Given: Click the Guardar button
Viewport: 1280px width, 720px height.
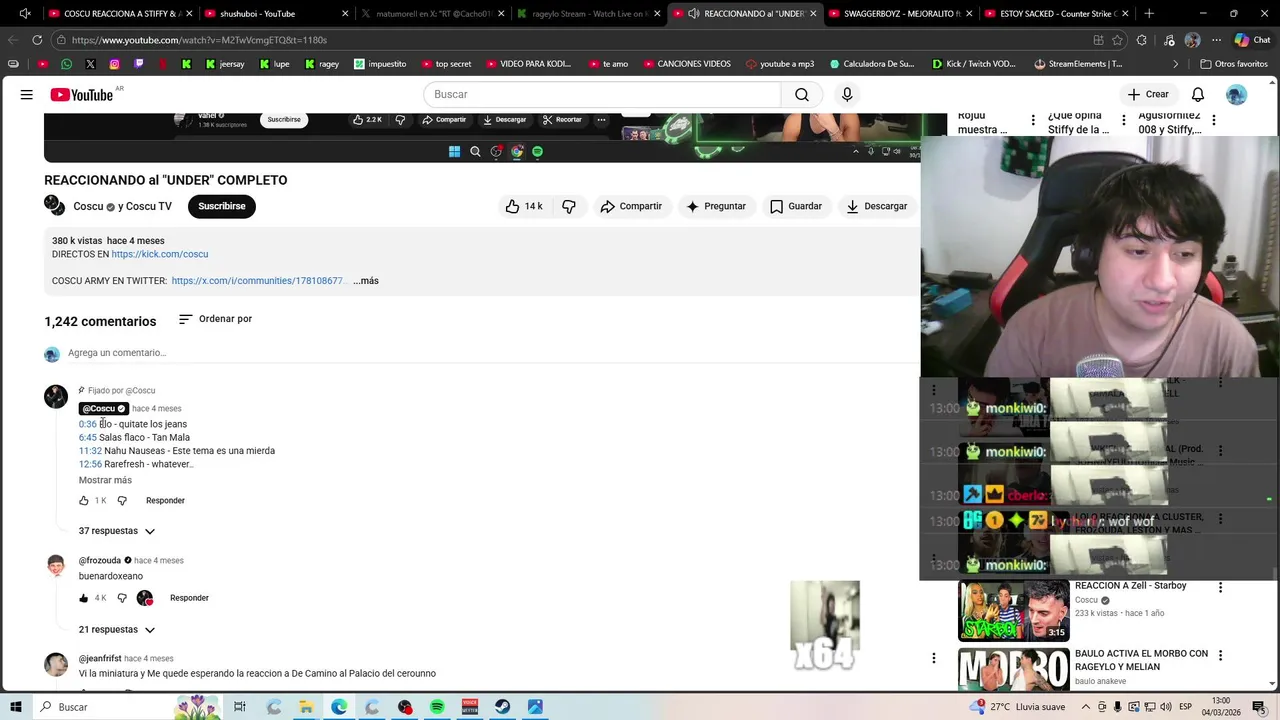Looking at the screenshot, I should point(796,206).
